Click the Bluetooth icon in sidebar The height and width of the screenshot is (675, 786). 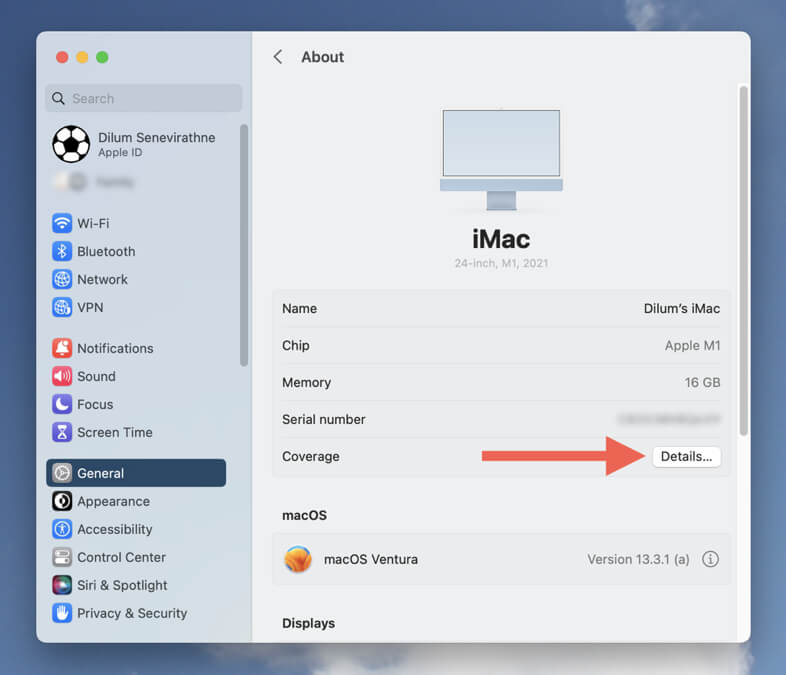pyautogui.click(x=62, y=252)
